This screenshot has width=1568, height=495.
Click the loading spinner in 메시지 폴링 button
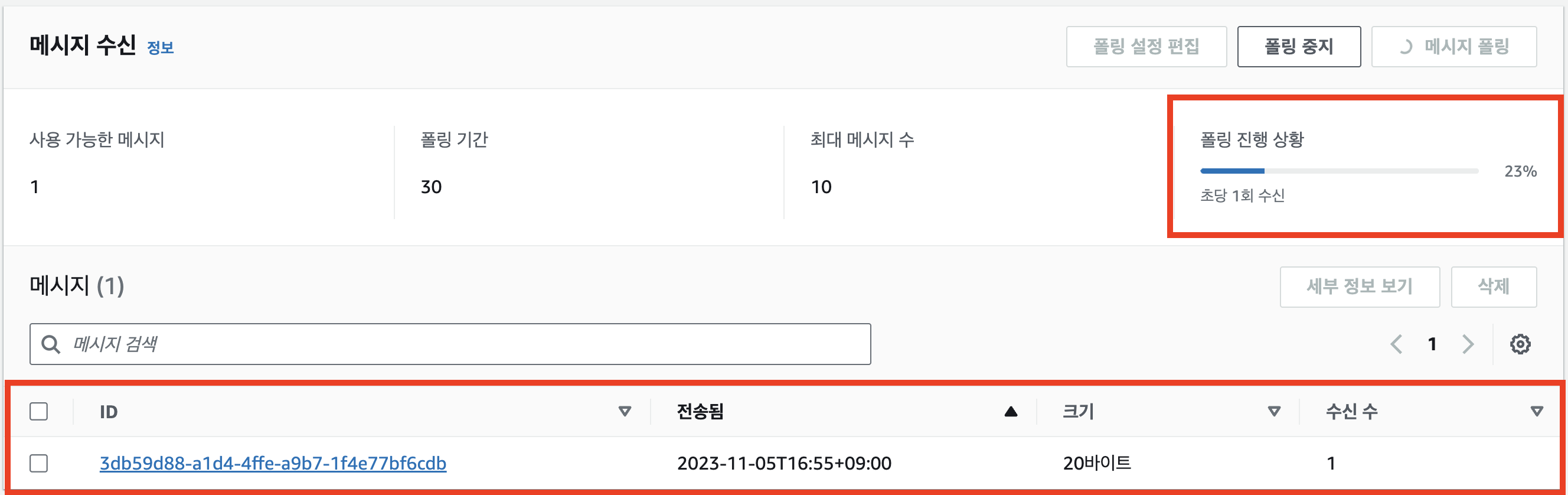[1406, 45]
